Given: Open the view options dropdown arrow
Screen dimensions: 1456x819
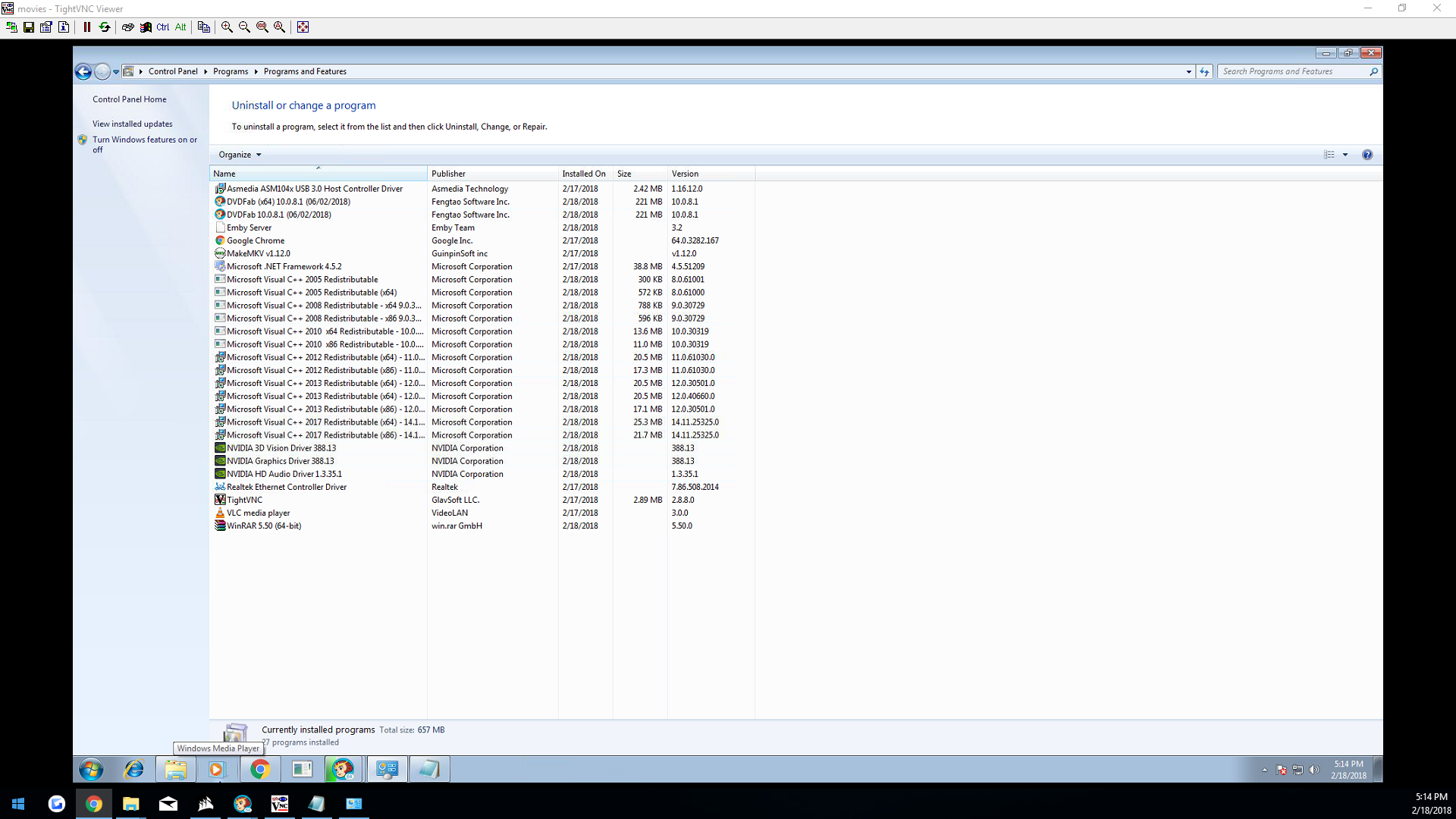Looking at the screenshot, I should pyautogui.click(x=1345, y=155).
